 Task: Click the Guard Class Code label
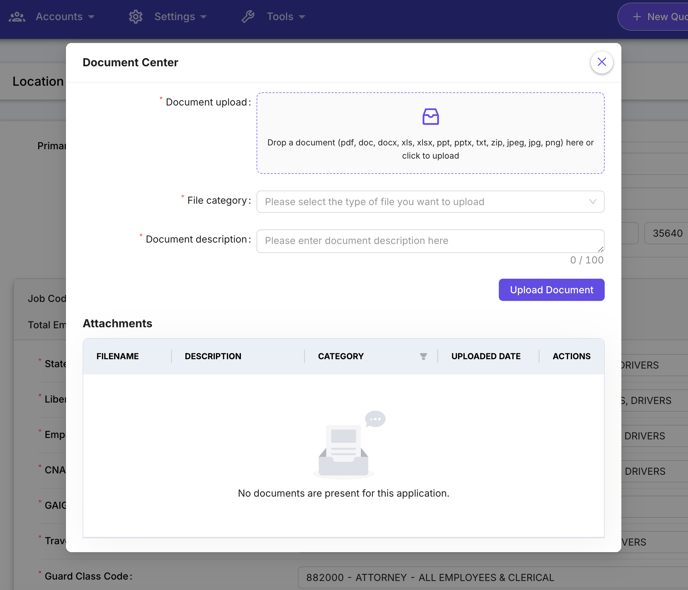88,576
